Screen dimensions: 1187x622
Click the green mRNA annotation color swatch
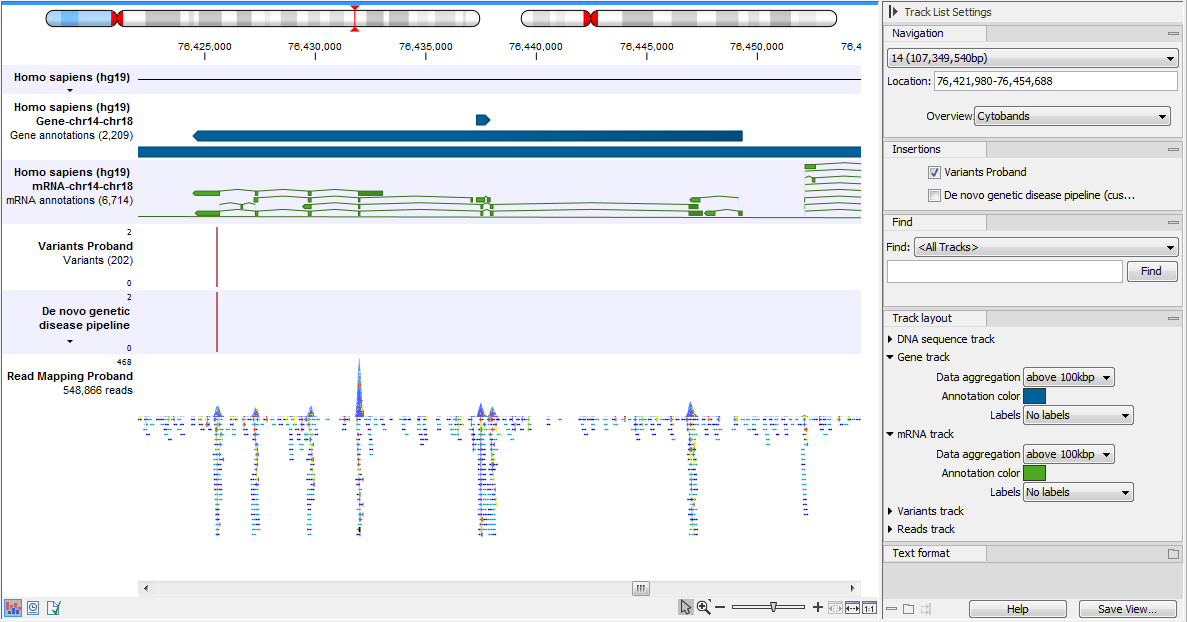(x=1034, y=473)
